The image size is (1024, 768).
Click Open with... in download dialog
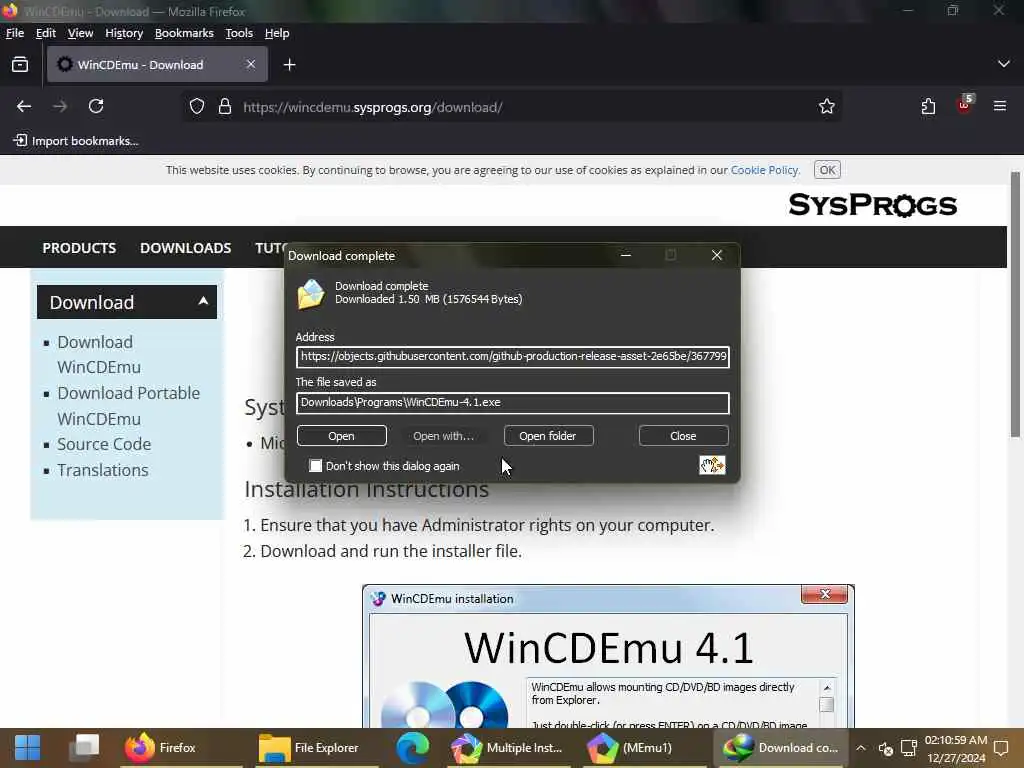[443, 436]
